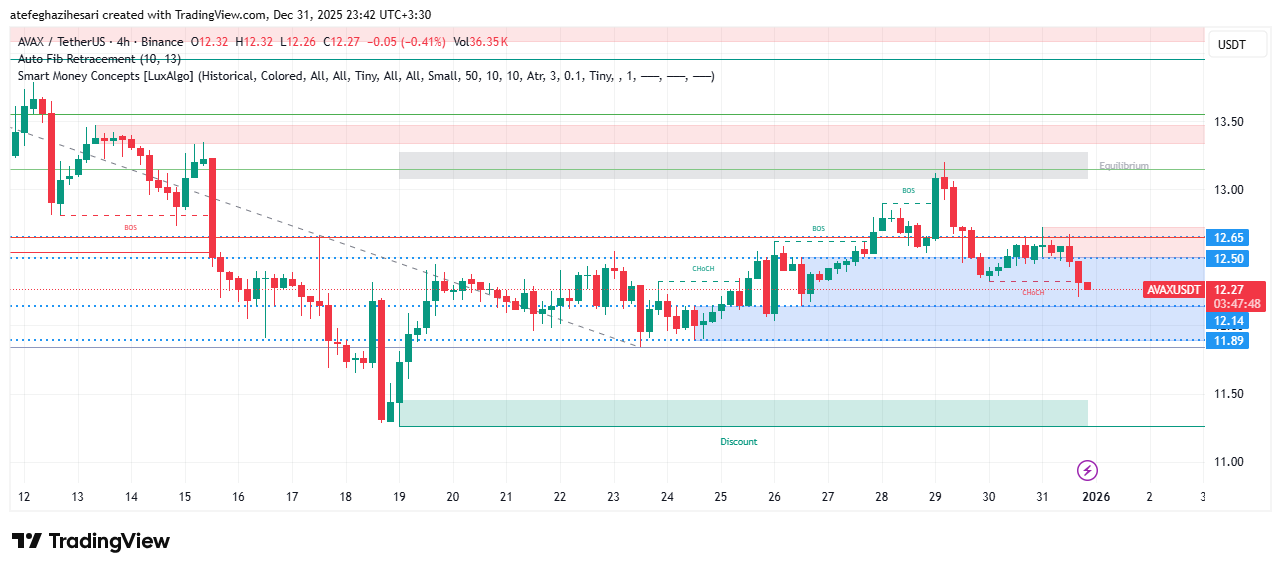Click the red BOS label near Dec 15

point(131,228)
